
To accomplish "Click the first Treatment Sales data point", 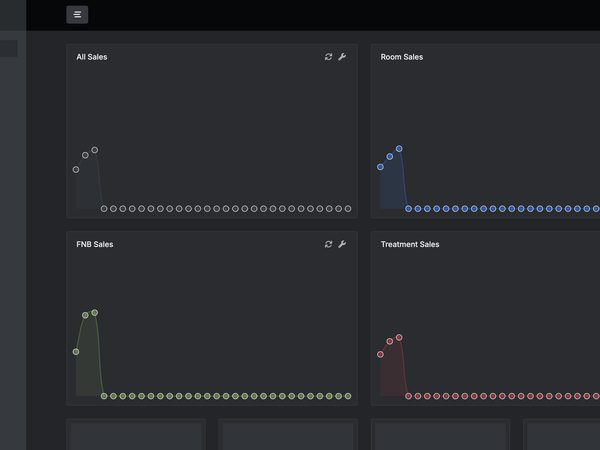I will tap(380, 354).
